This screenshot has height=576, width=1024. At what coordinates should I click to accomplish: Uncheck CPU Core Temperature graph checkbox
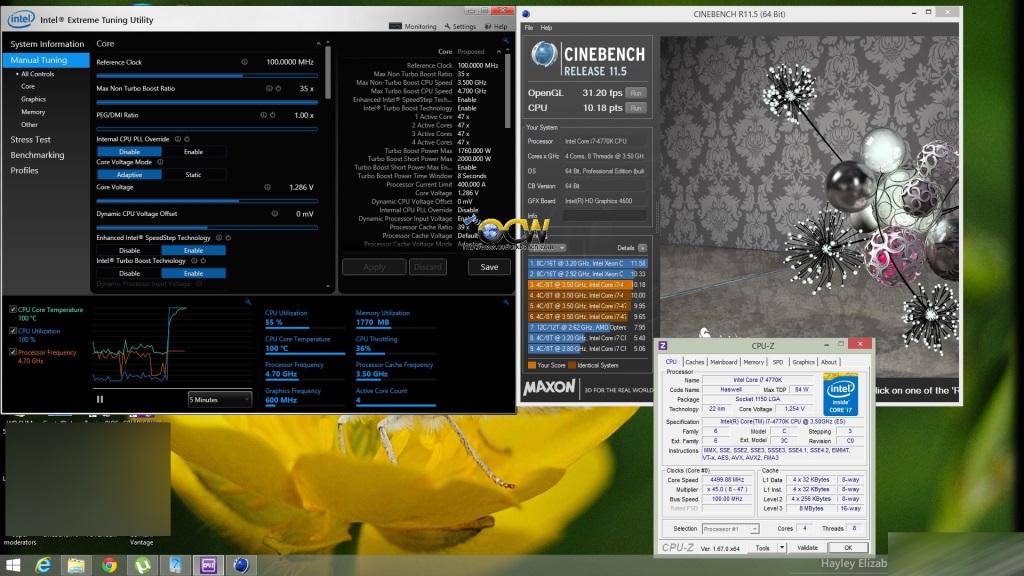(x=12, y=310)
